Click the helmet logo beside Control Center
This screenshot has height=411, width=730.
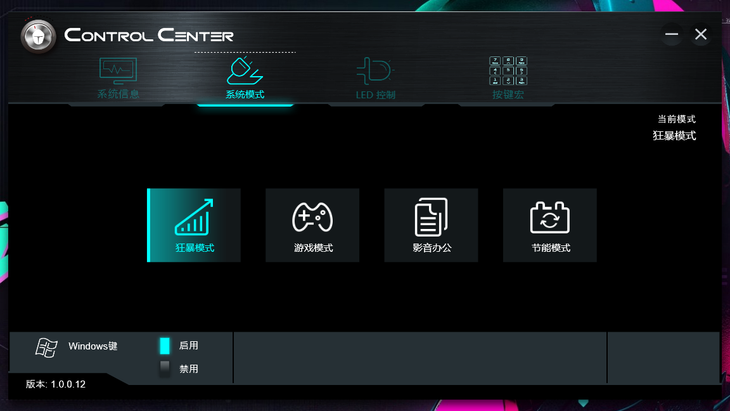[x=38, y=36]
